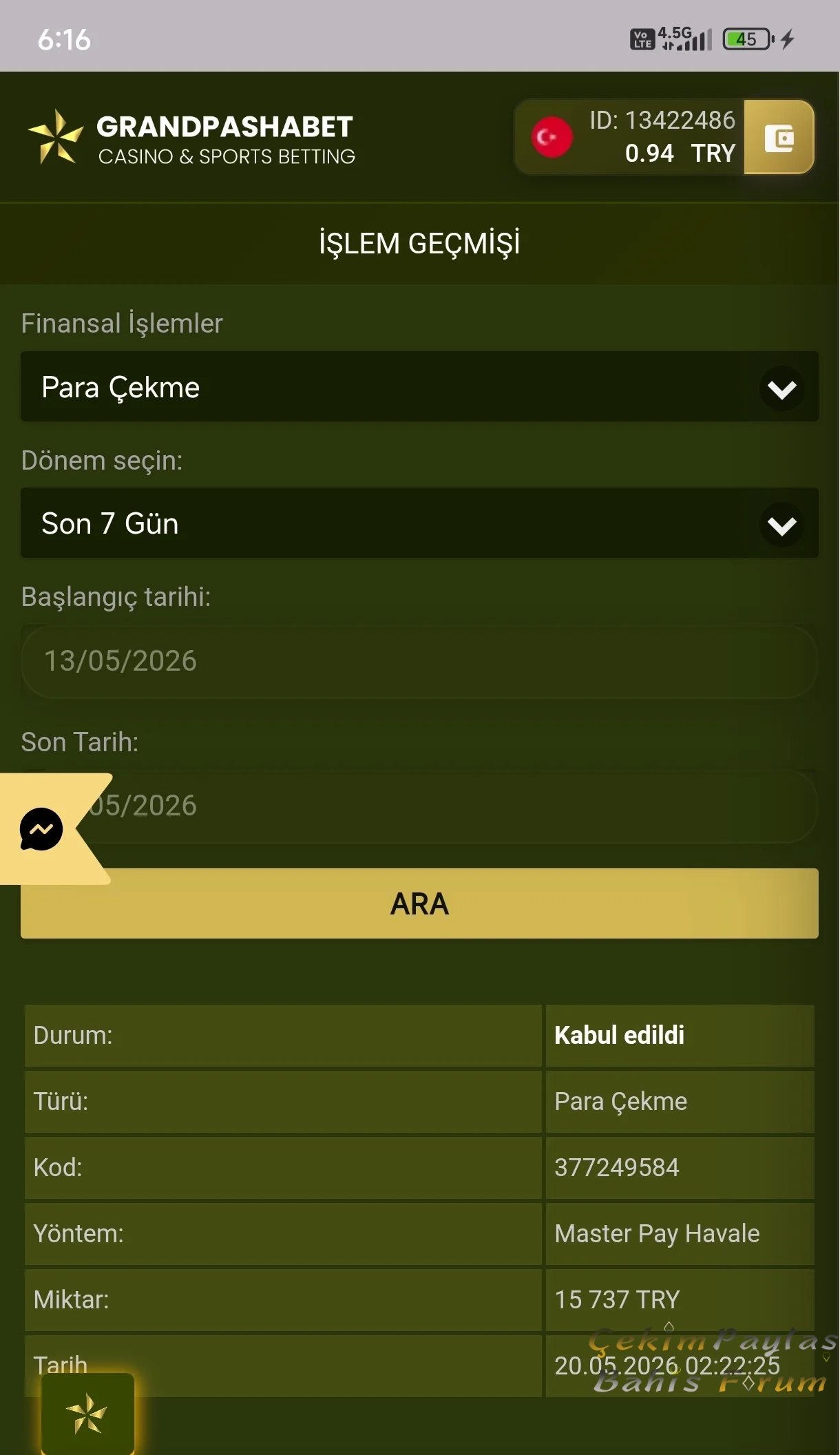This screenshot has width=840, height=1455.
Task: Tap the İŞLEM GEÇMİŞİ page header
Action: (419, 243)
